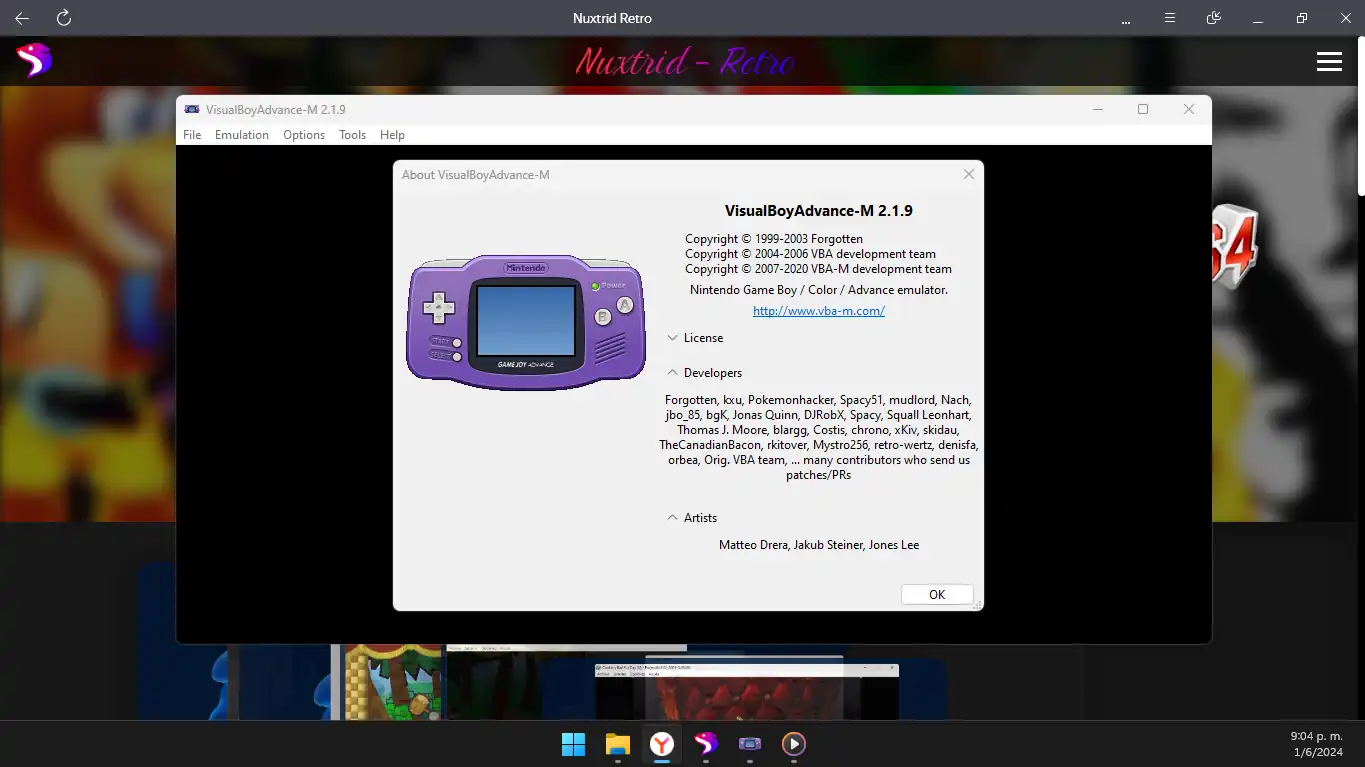Open the Options menu
Image resolution: width=1365 pixels, height=767 pixels.
point(304,135)
